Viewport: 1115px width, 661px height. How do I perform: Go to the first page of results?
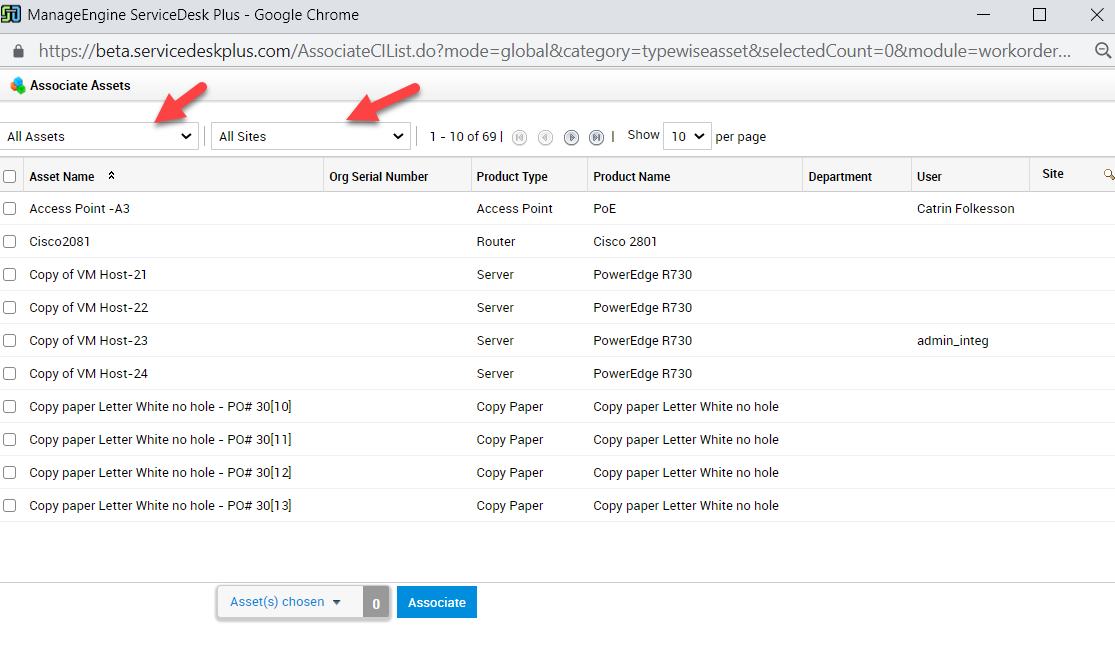coord(520,137)
